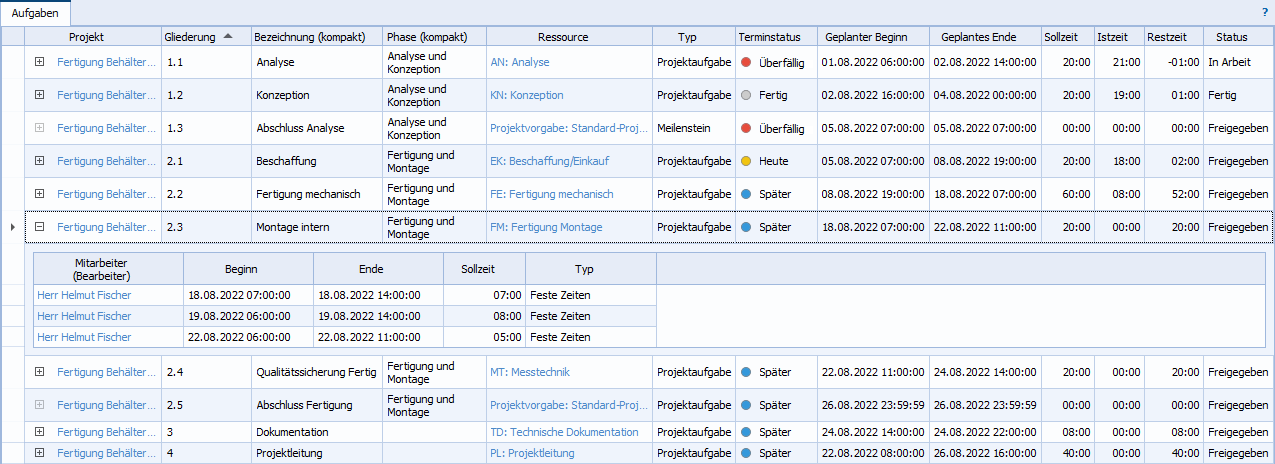Click blue Später dot for Fertigung mechanisch

click(x=746, y=194)
